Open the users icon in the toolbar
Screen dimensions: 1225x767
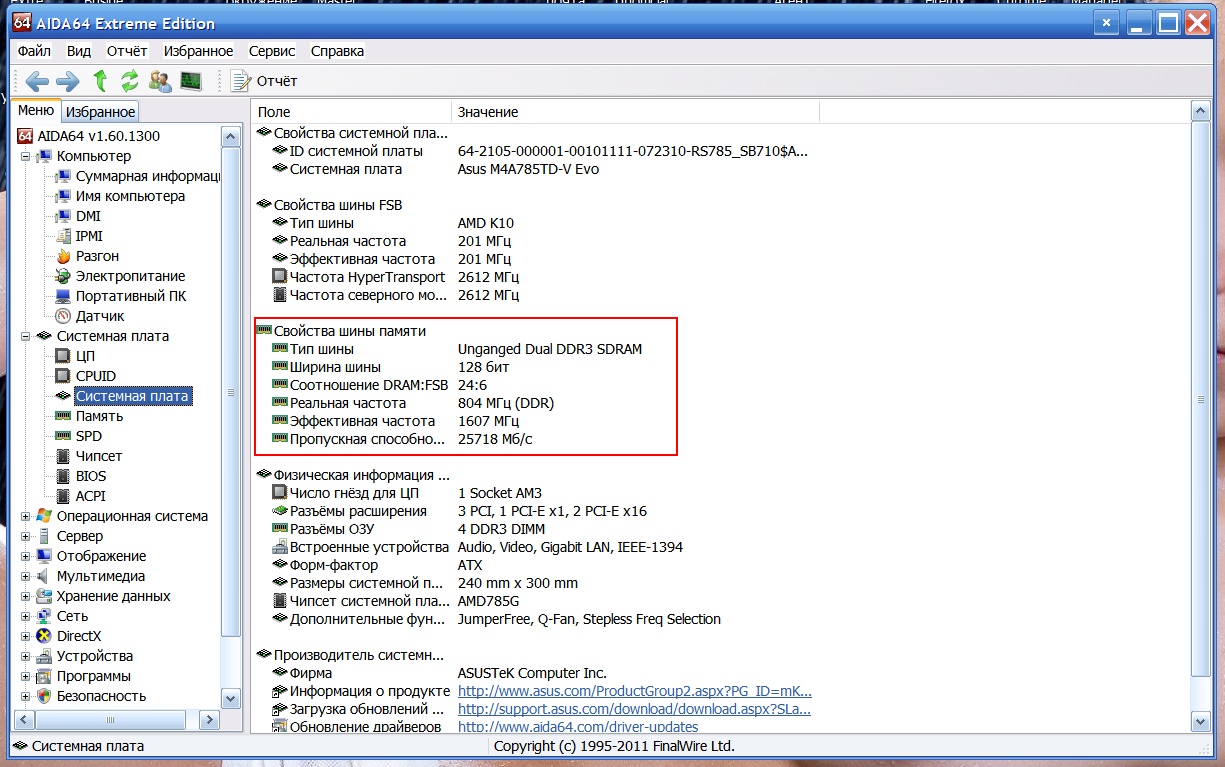coord(160,81)
